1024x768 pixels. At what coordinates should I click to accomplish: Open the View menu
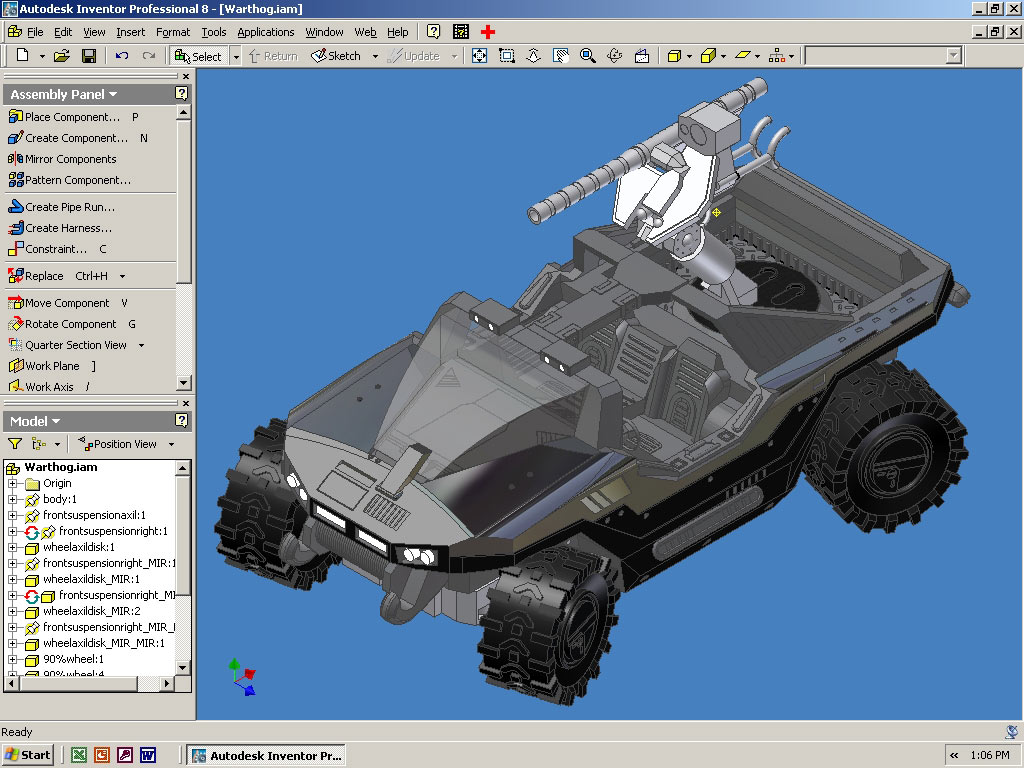(94, 32)
